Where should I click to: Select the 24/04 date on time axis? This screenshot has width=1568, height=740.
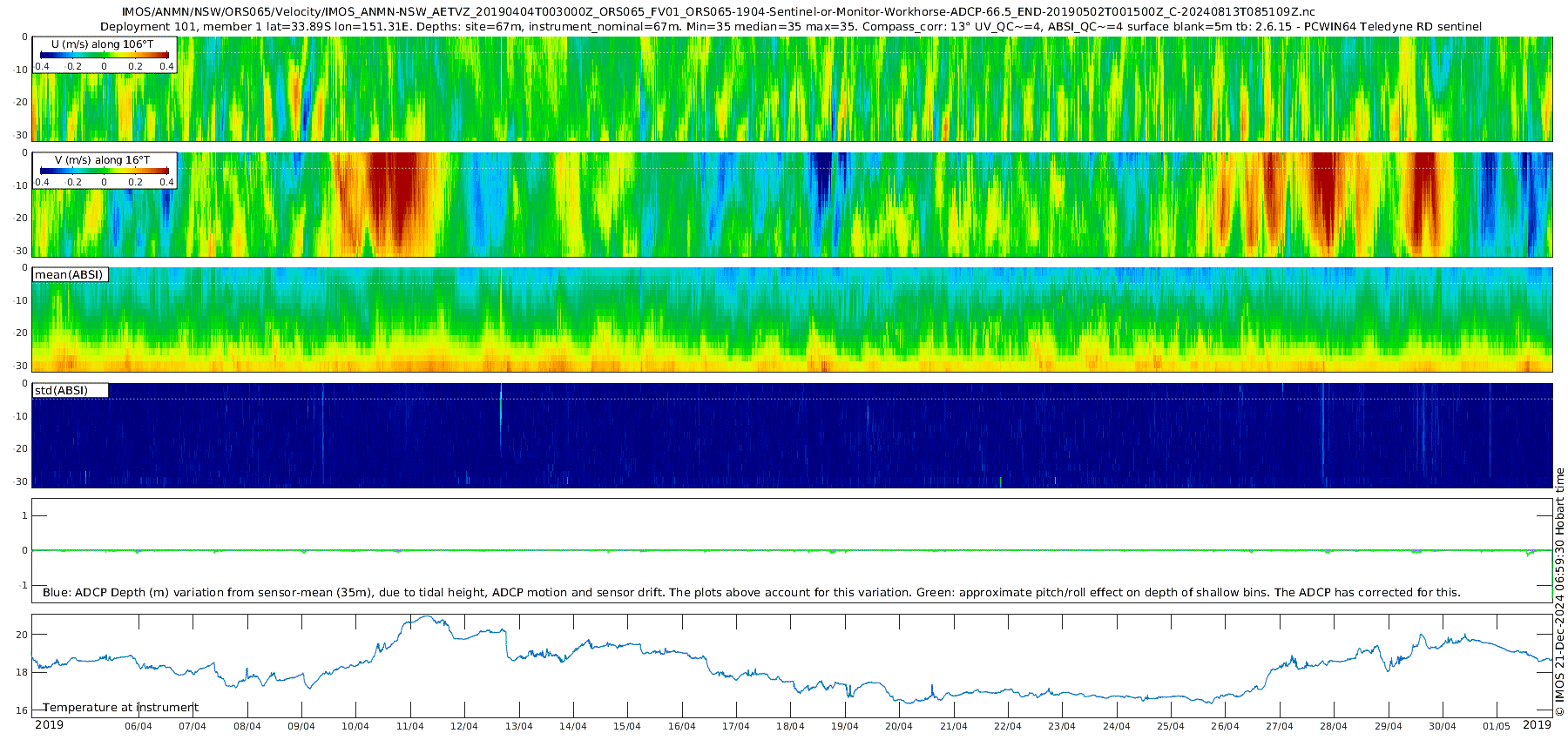pos(1116,726)
